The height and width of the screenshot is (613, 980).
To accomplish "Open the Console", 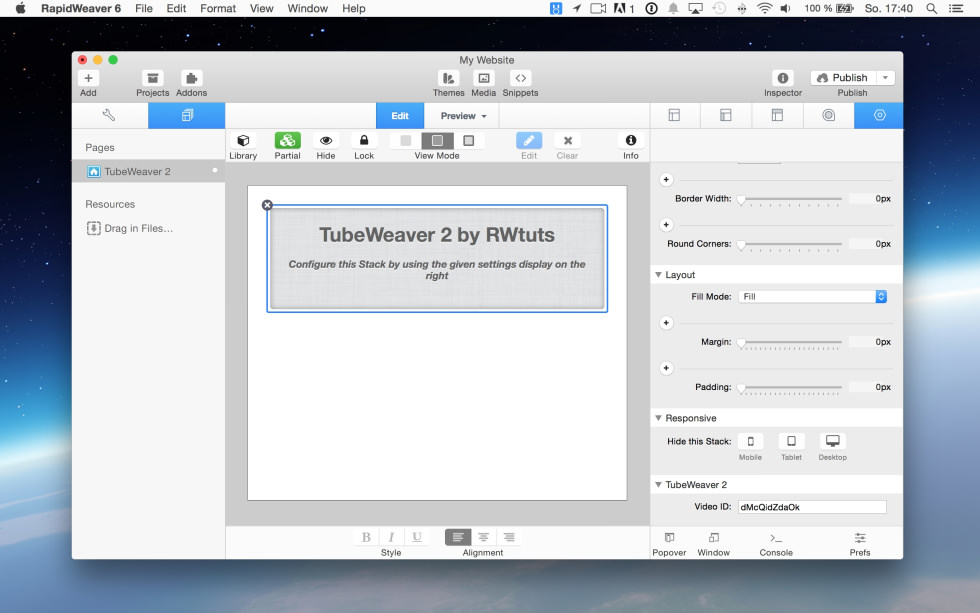I will (776, 538).
